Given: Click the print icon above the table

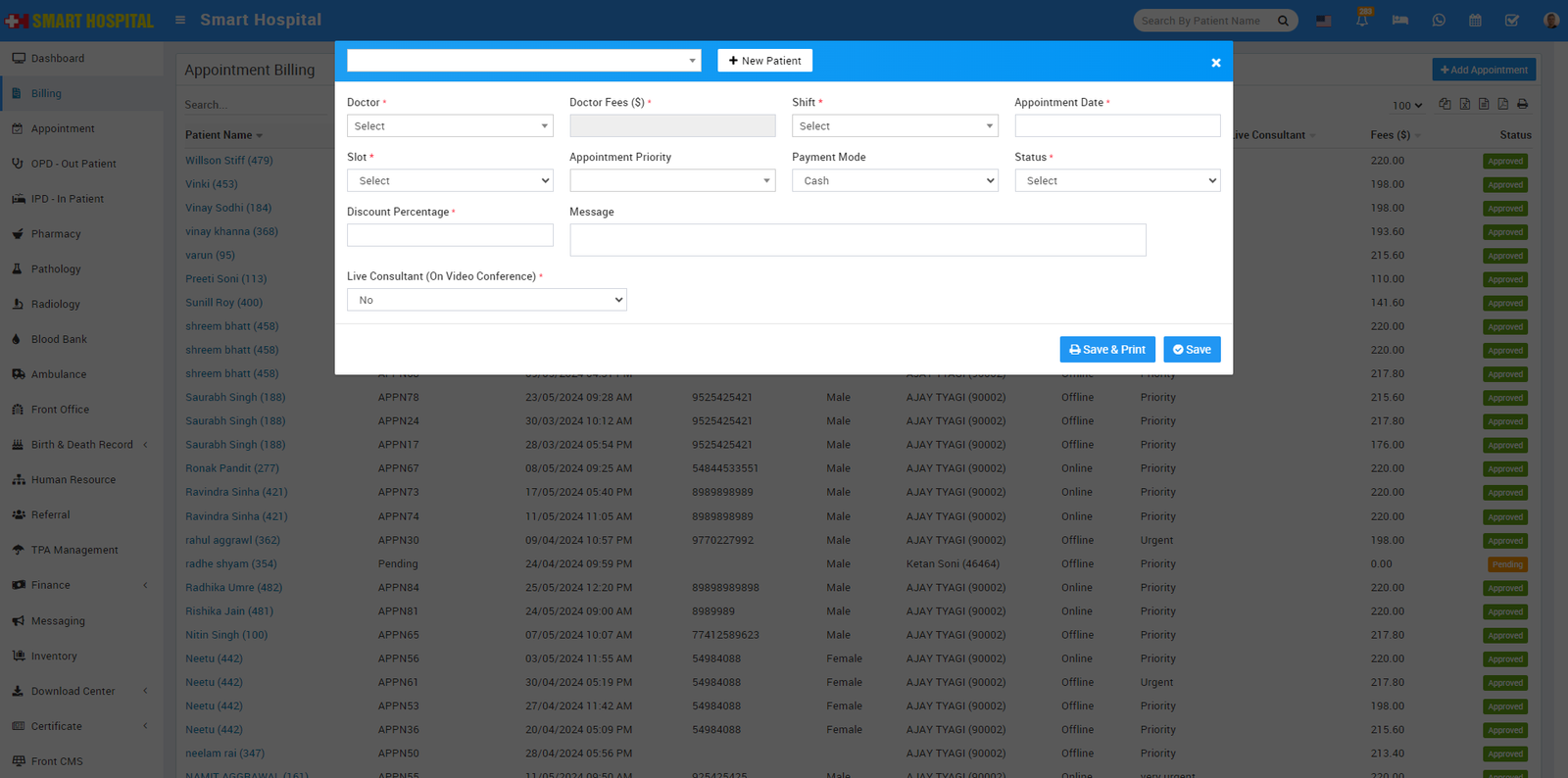Looking at the screenshot, I should pos(1522,104).
